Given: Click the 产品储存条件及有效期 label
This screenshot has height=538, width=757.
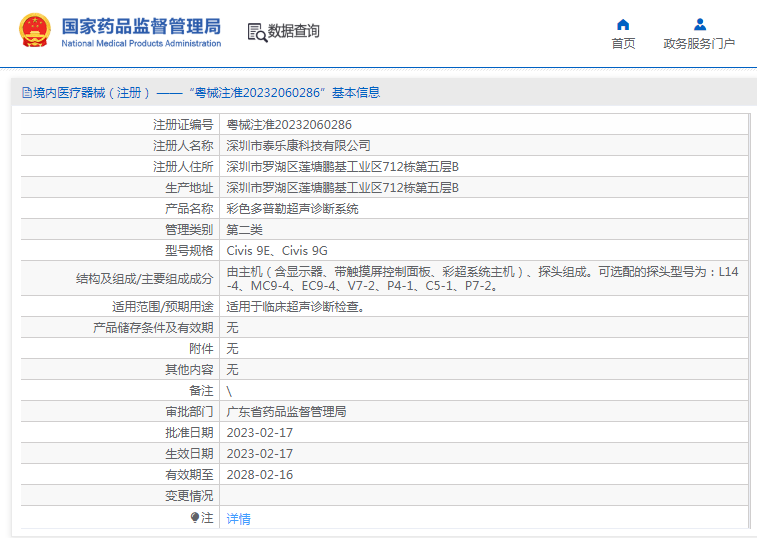Looking at the screenshot, I should 153,327.
